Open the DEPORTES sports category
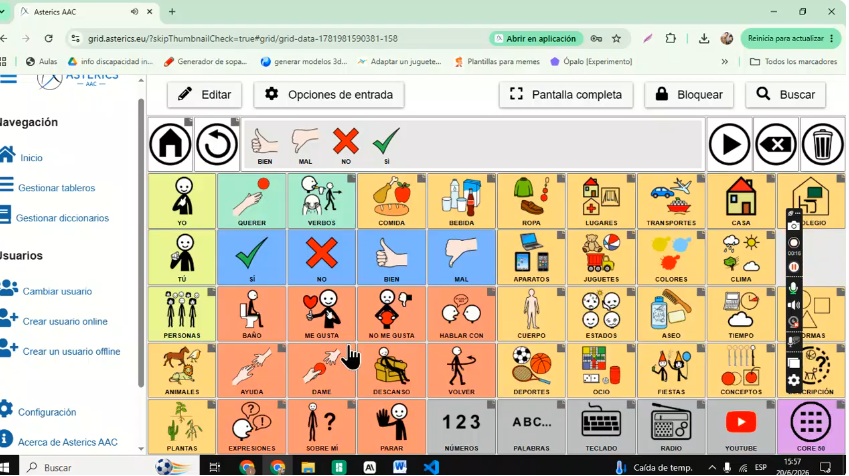 pyautogui.click(x=531, y=370)
